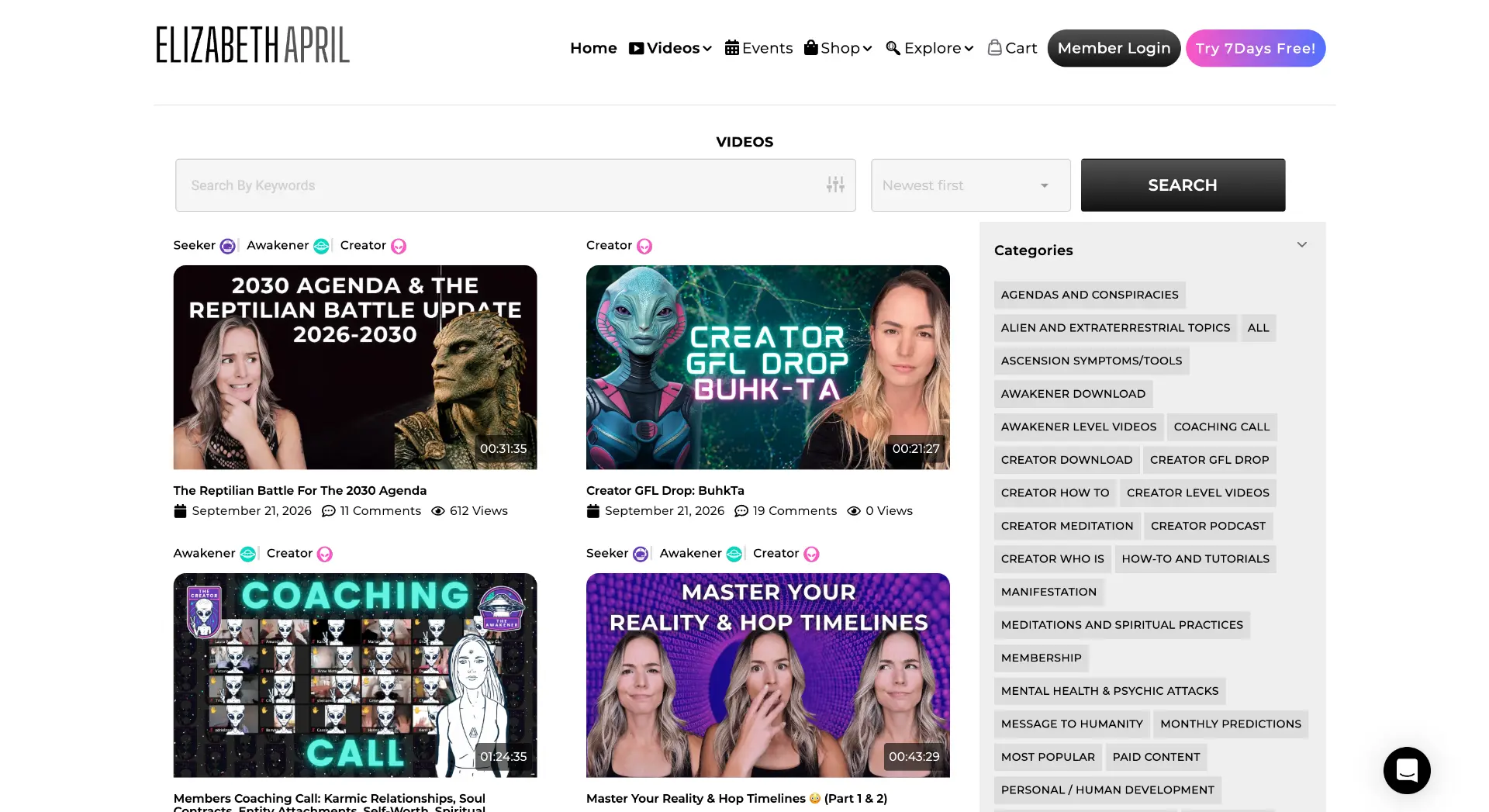The height and width of the screenshot is (812, 1489).
Task: Click views eye icon for Creator GFL Drop
Action: click(x=854, y=511)
